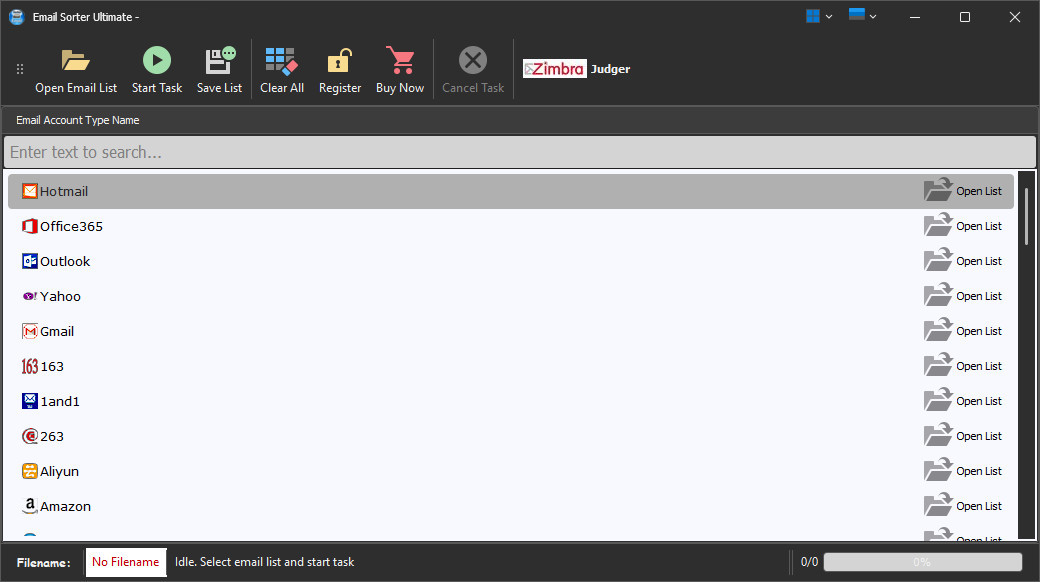Image resolution: width=1040 pixels, height=582 pixels.
Task: Select the Outlook row label
Action: 65,261
